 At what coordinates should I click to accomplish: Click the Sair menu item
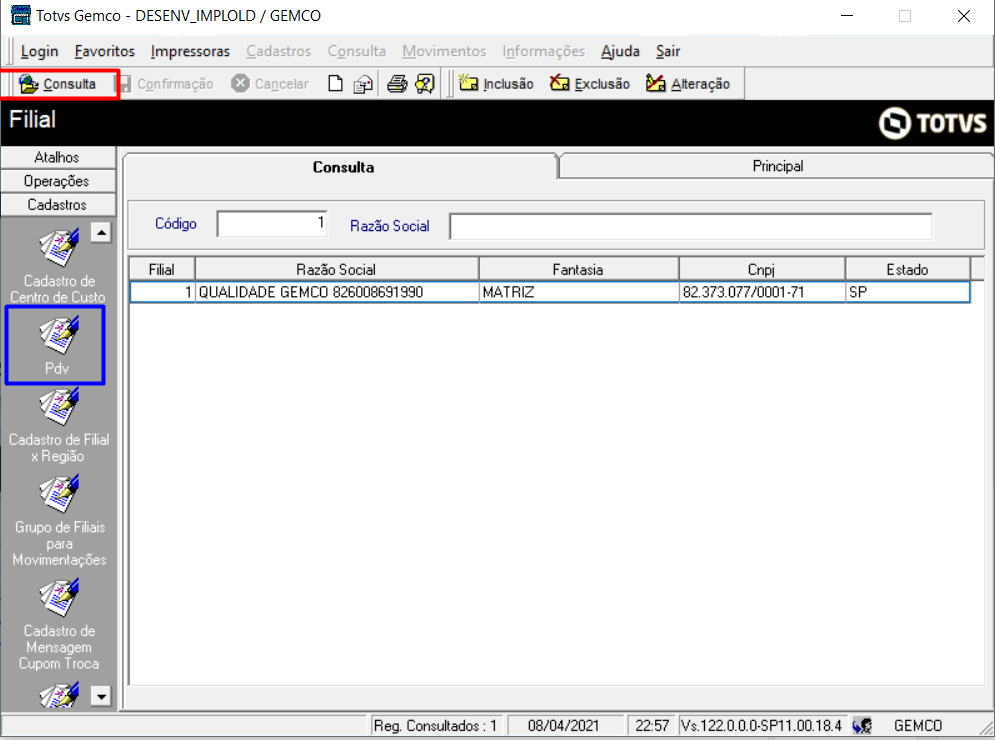point(668,51)
